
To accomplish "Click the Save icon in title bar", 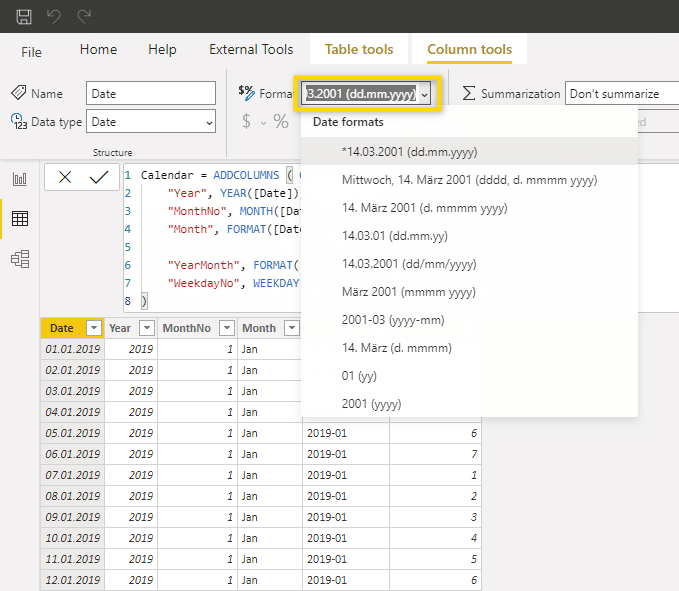I will tap(24, 16).
